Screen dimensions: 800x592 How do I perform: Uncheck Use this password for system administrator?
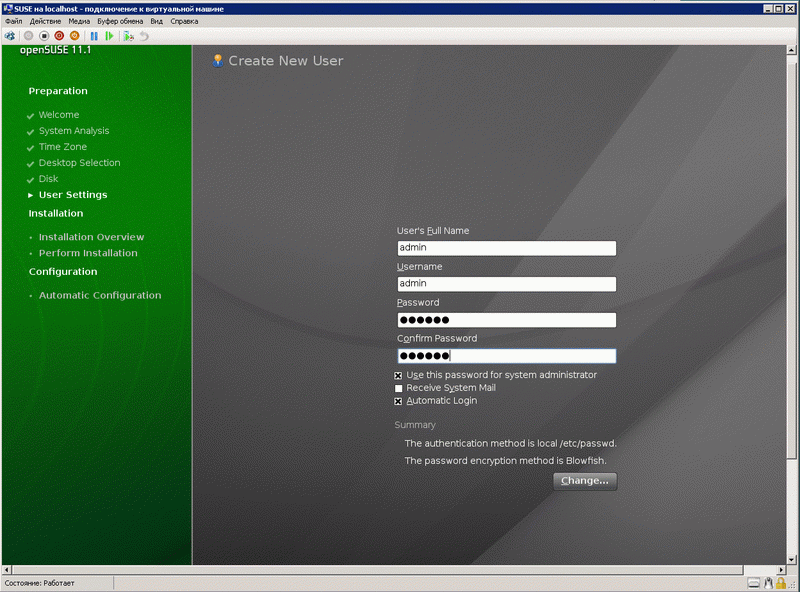398,376
